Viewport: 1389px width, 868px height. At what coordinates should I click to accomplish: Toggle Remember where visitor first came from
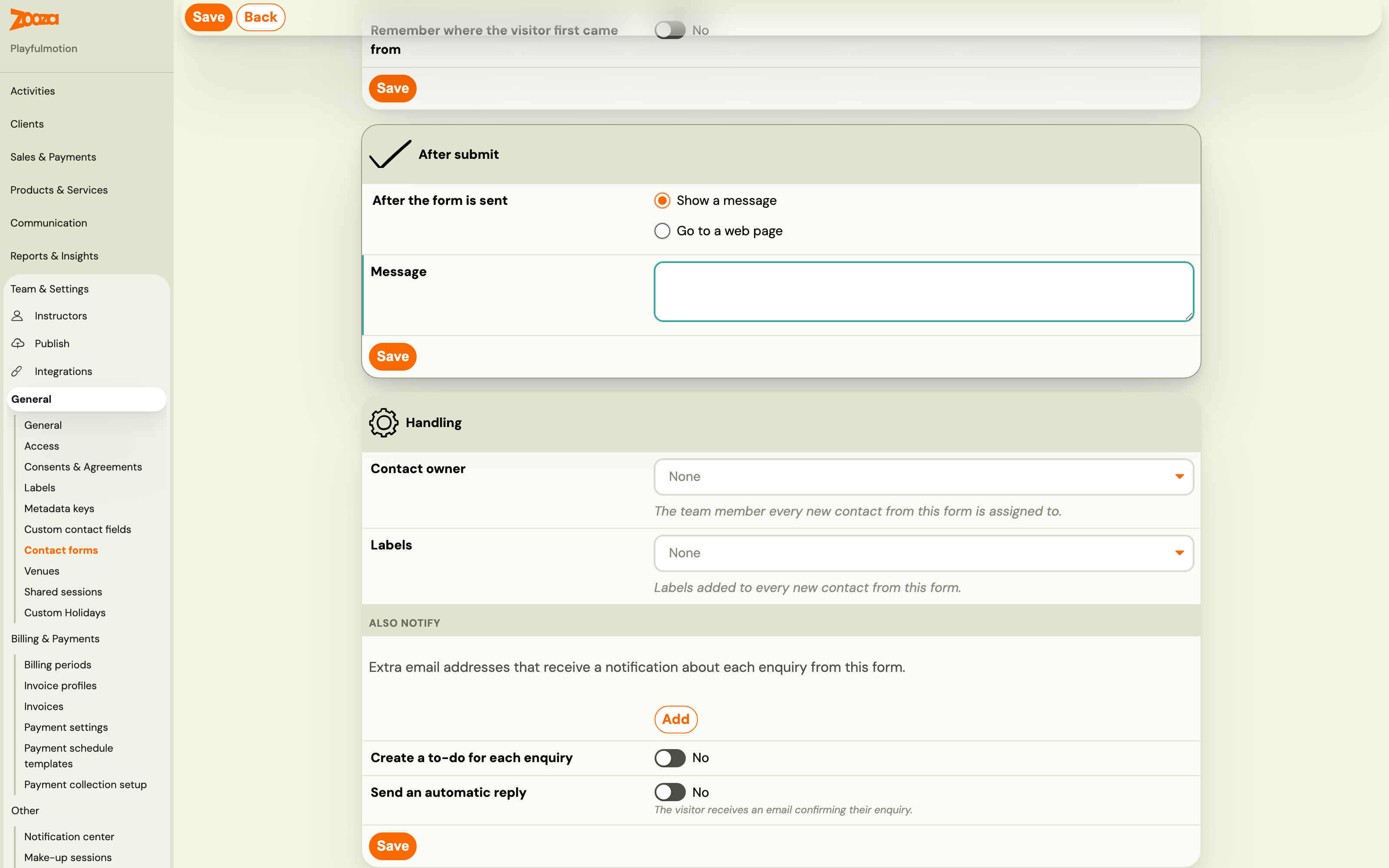(x=670, y=30)
